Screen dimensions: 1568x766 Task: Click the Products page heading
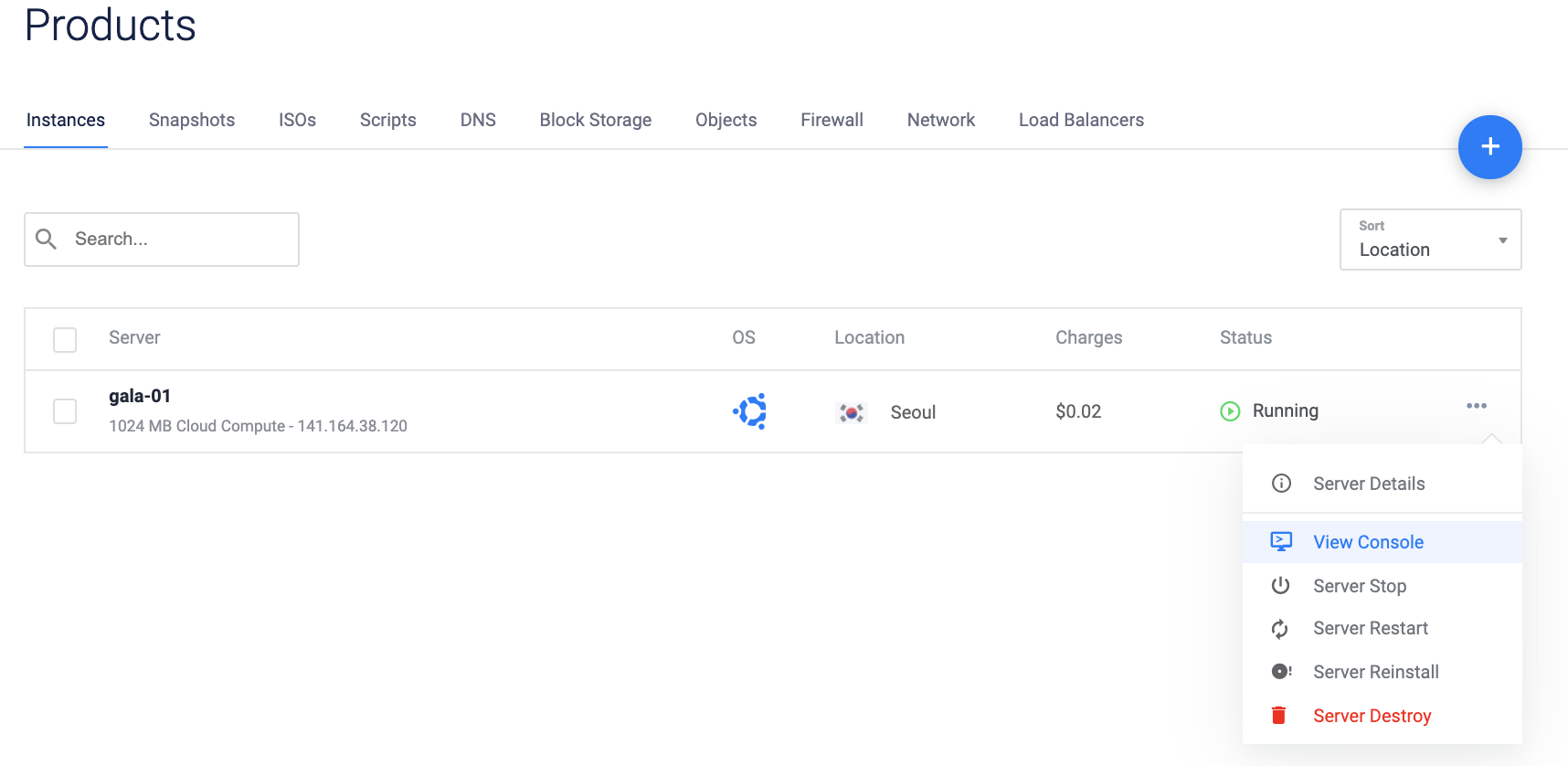tap(111, 25)
